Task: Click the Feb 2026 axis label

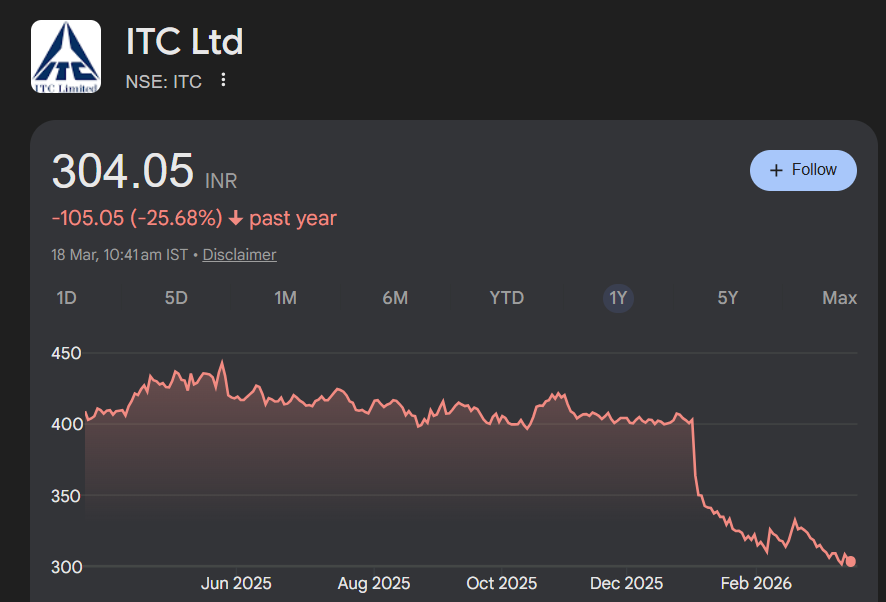Action: tap(756, 583)
